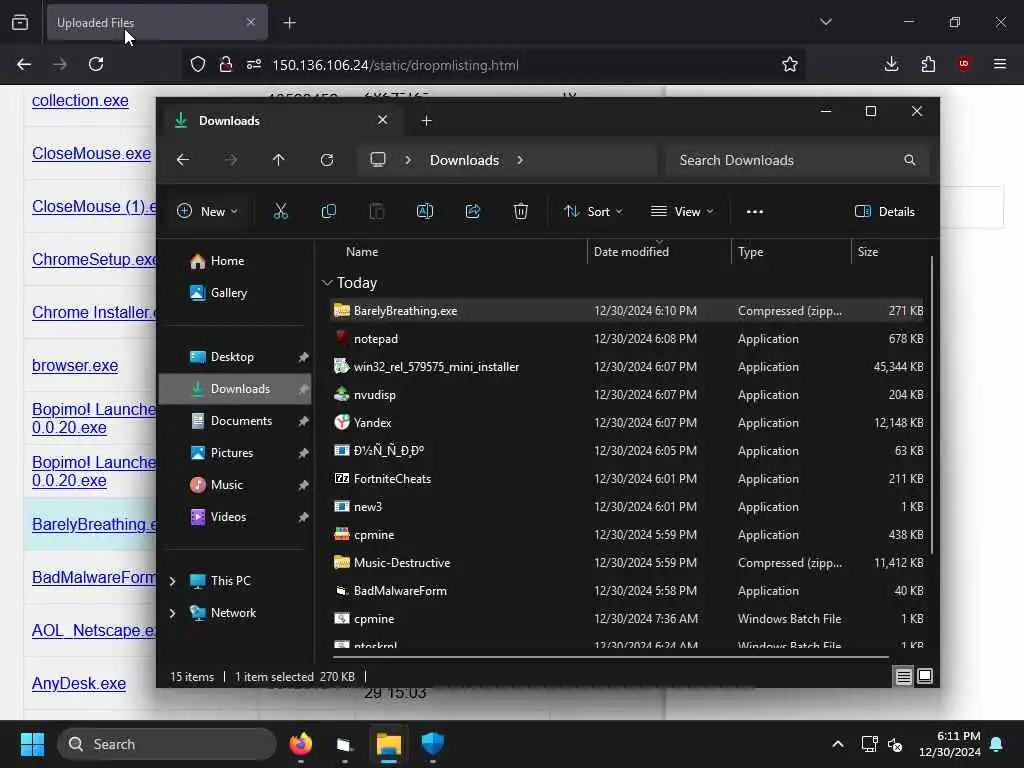This screenshot has width=1024, height=768.
Task: Click the file list horizontal scrollbar
Action: (611, 656)
